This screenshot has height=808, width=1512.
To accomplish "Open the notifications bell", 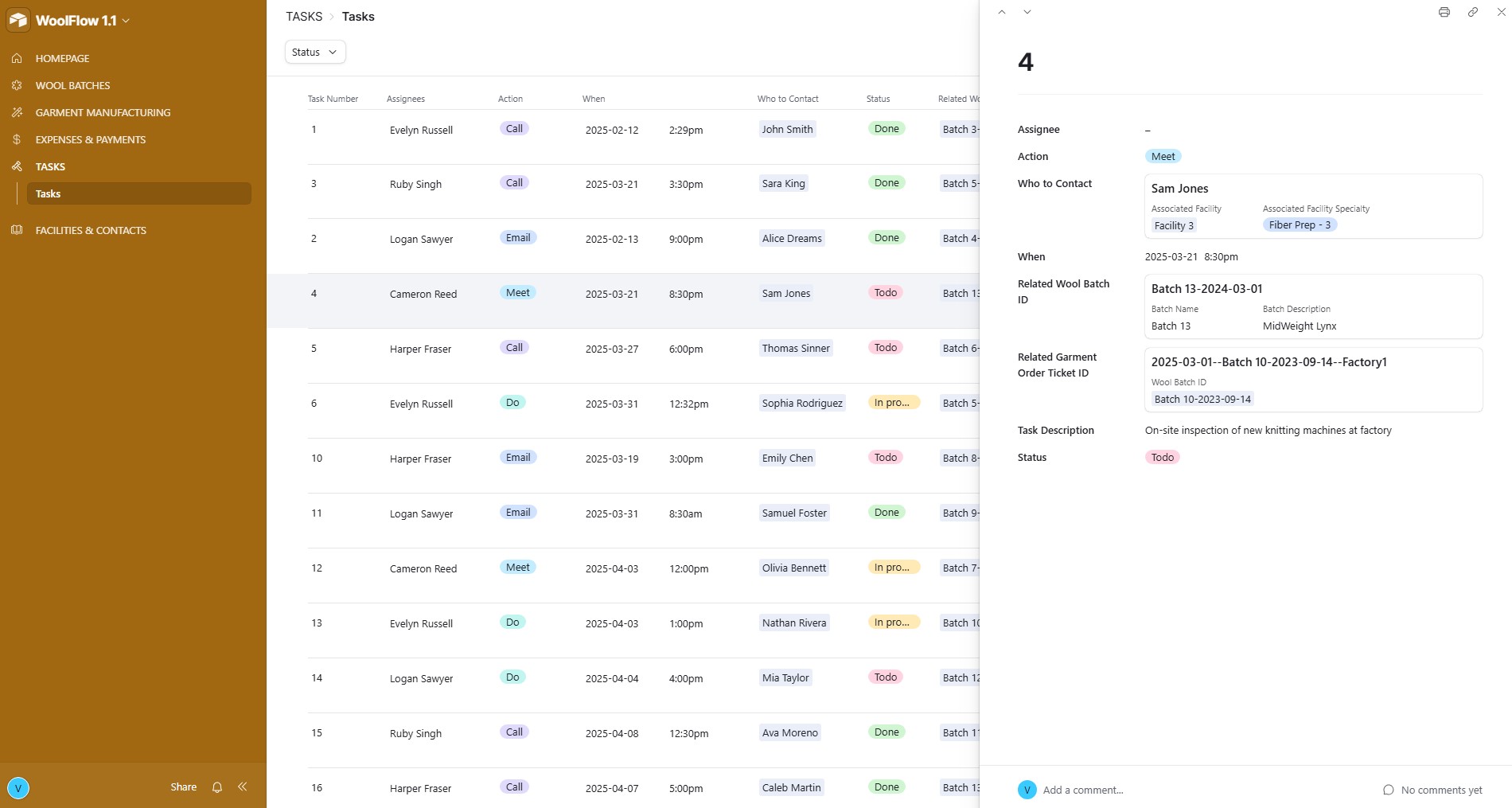I will tap(217, 787).
